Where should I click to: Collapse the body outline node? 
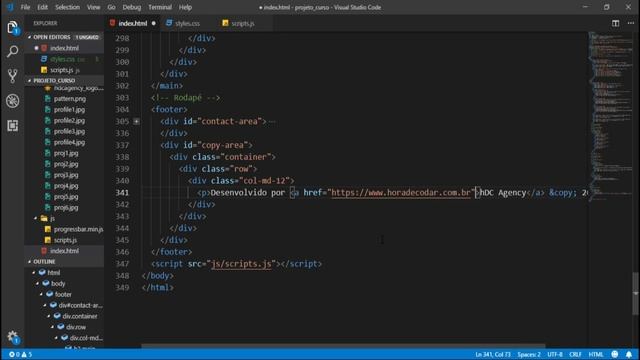tap(38, 283)
